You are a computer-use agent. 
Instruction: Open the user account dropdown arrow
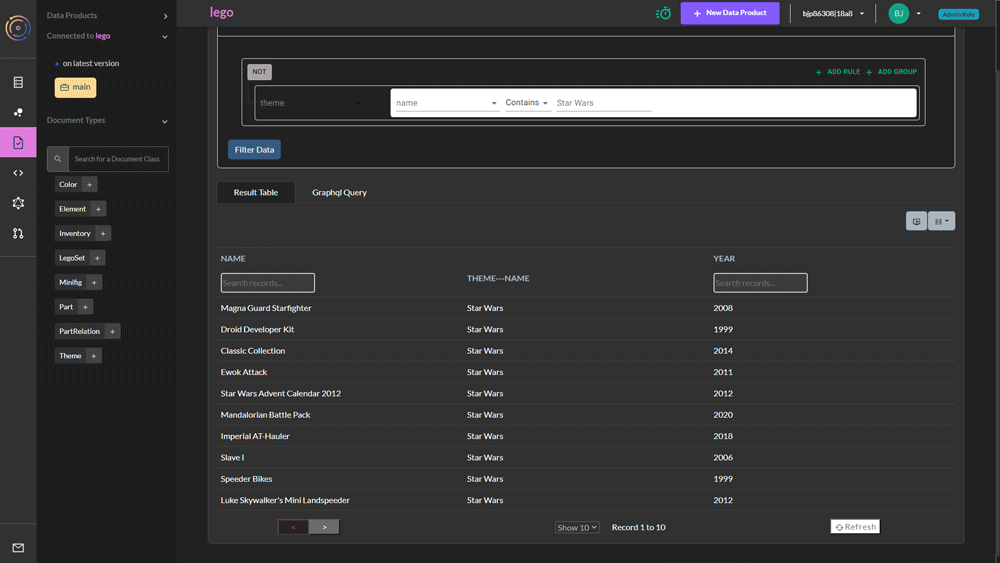tap(918, 13)
